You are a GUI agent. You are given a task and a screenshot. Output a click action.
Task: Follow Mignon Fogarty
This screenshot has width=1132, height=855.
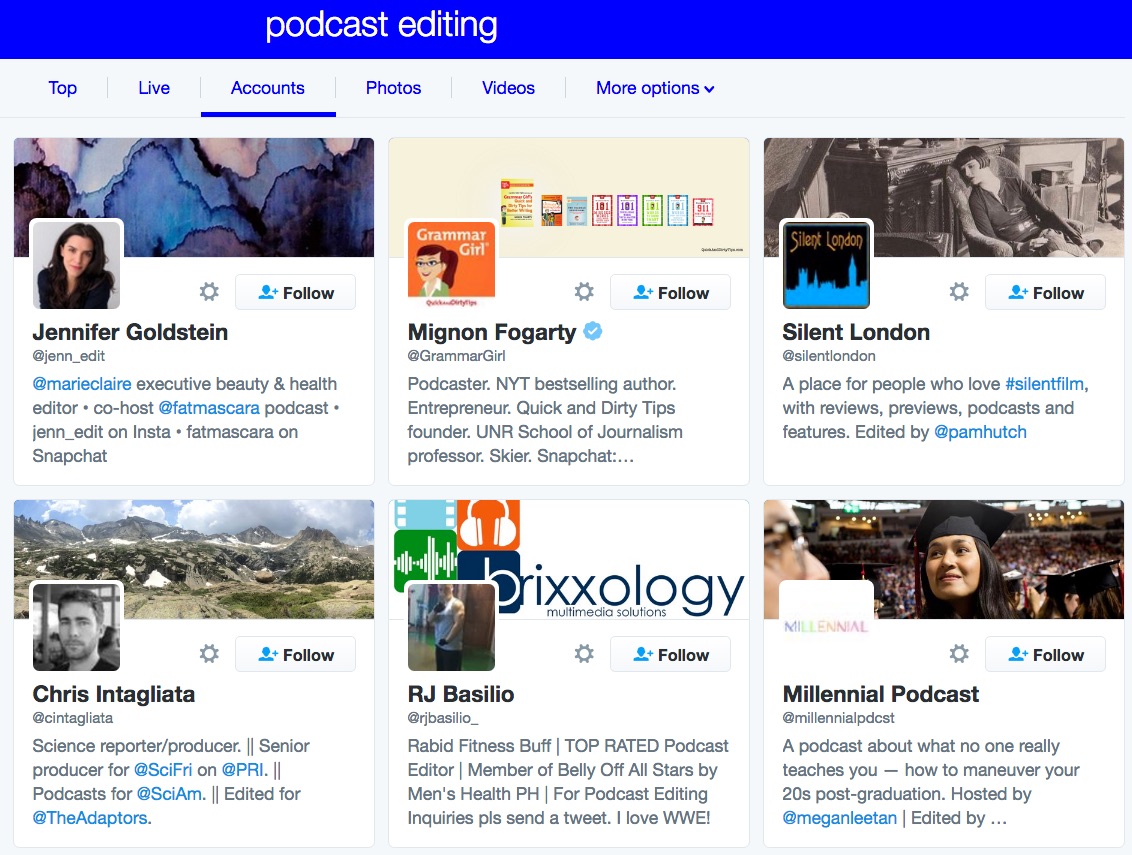pos(670,292)
